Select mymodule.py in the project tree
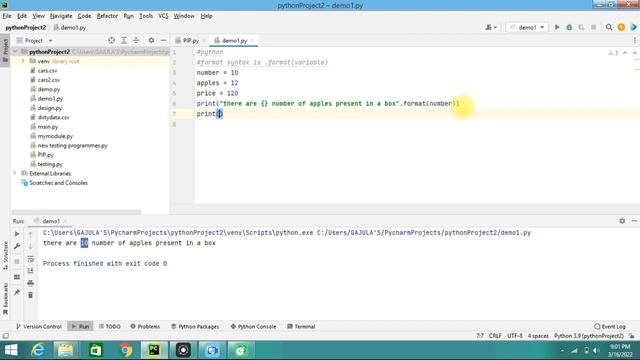 click(x=55, y=136)
